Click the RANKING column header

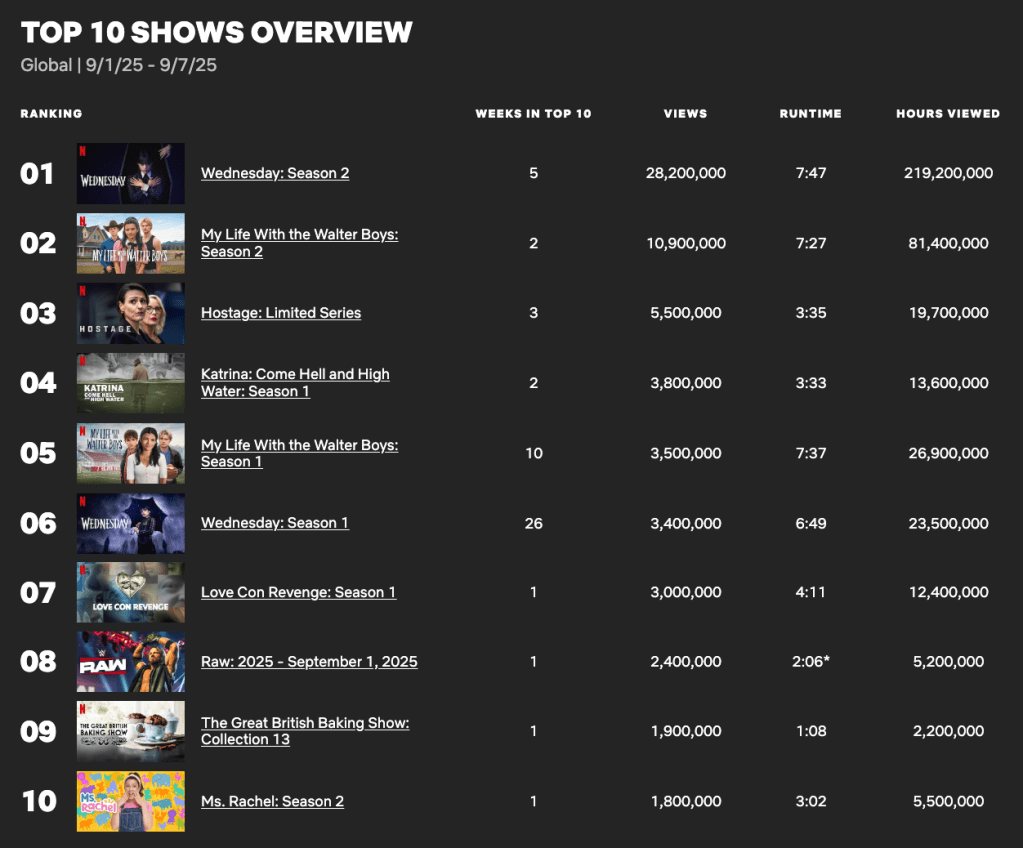coord(52,114)
